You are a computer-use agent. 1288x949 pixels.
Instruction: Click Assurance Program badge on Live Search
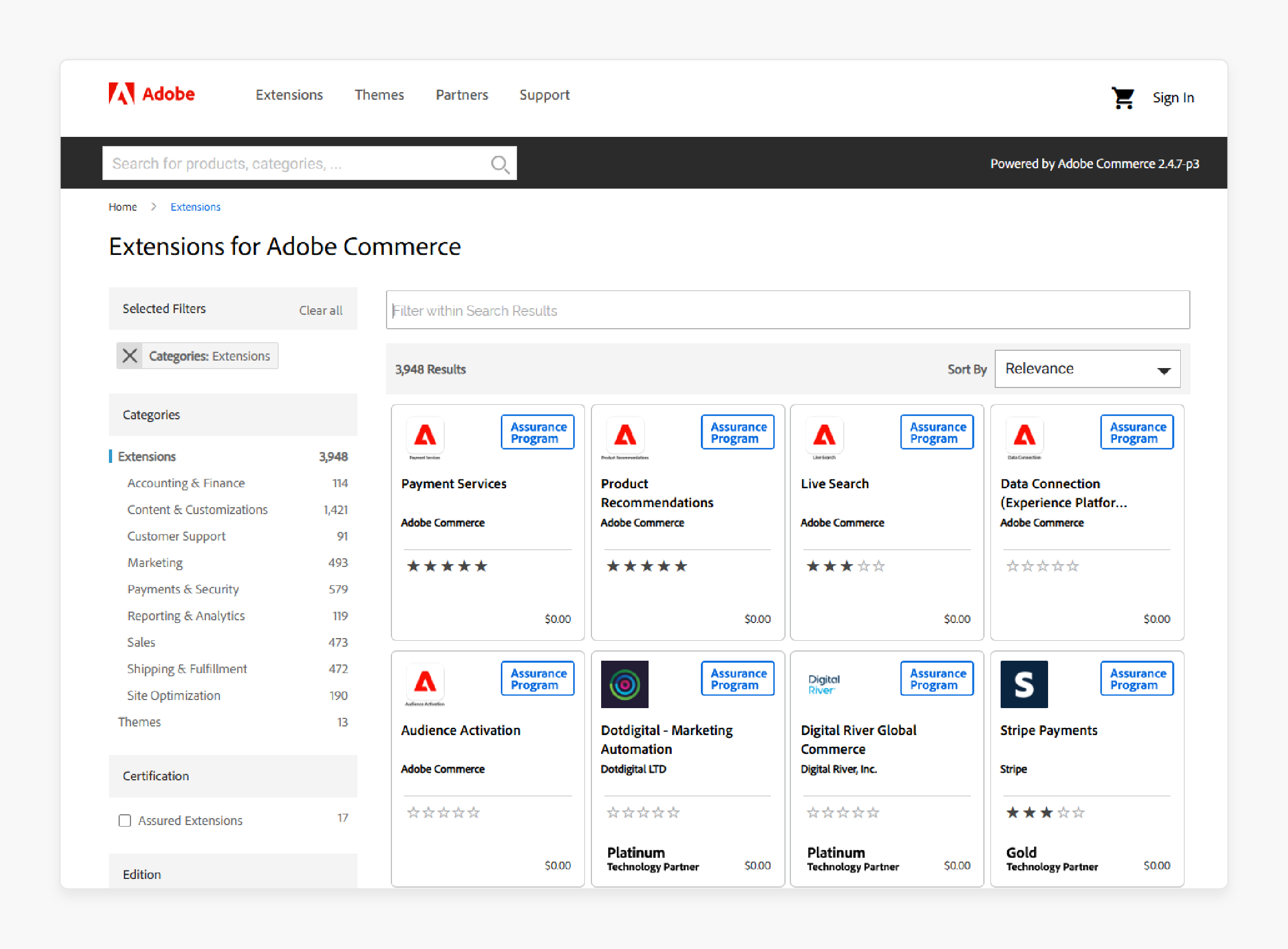pyautogui.click(x=938, y=432)
